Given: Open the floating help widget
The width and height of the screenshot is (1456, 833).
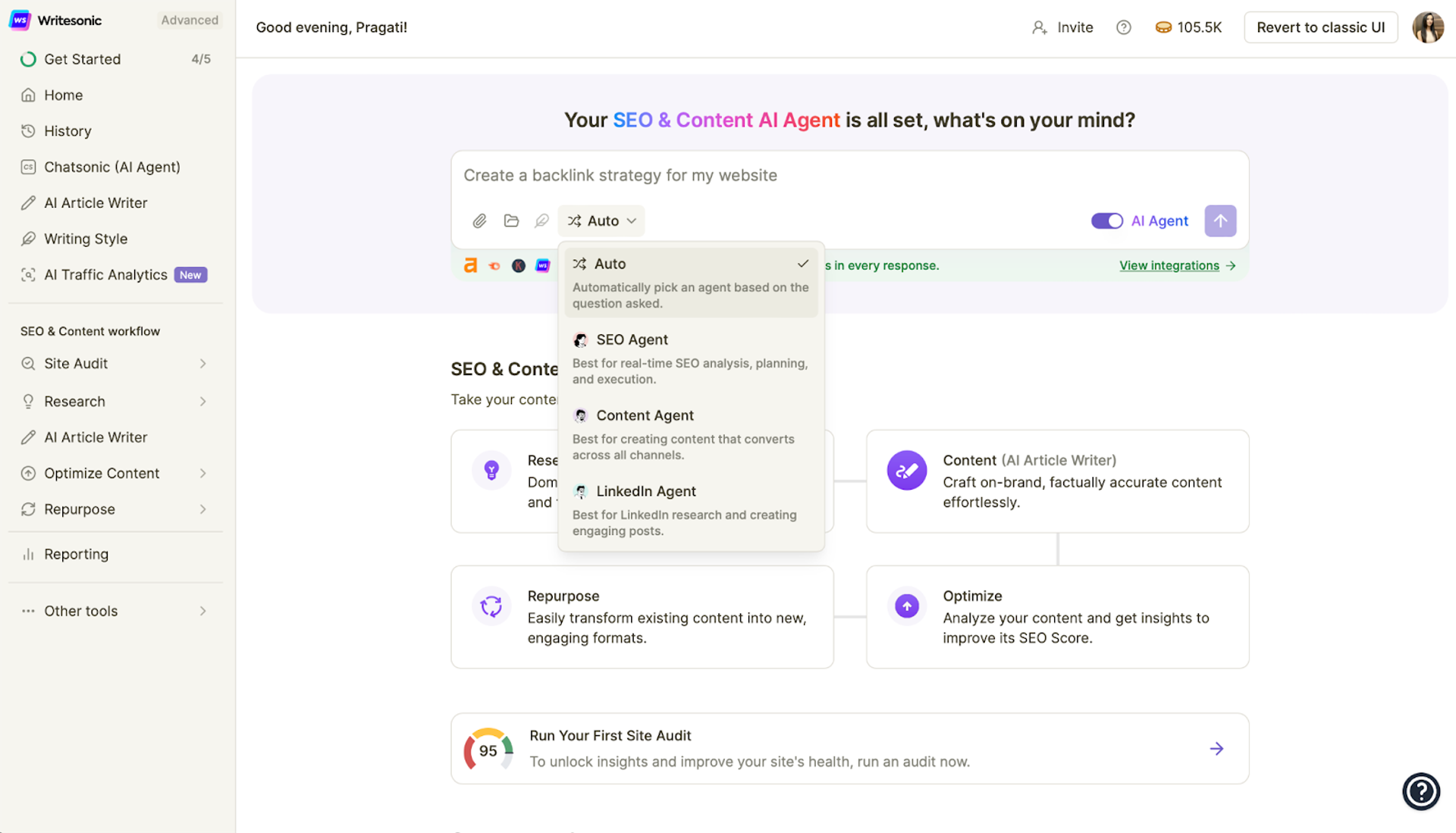Looking at the screenshot, I should 1421,791.
